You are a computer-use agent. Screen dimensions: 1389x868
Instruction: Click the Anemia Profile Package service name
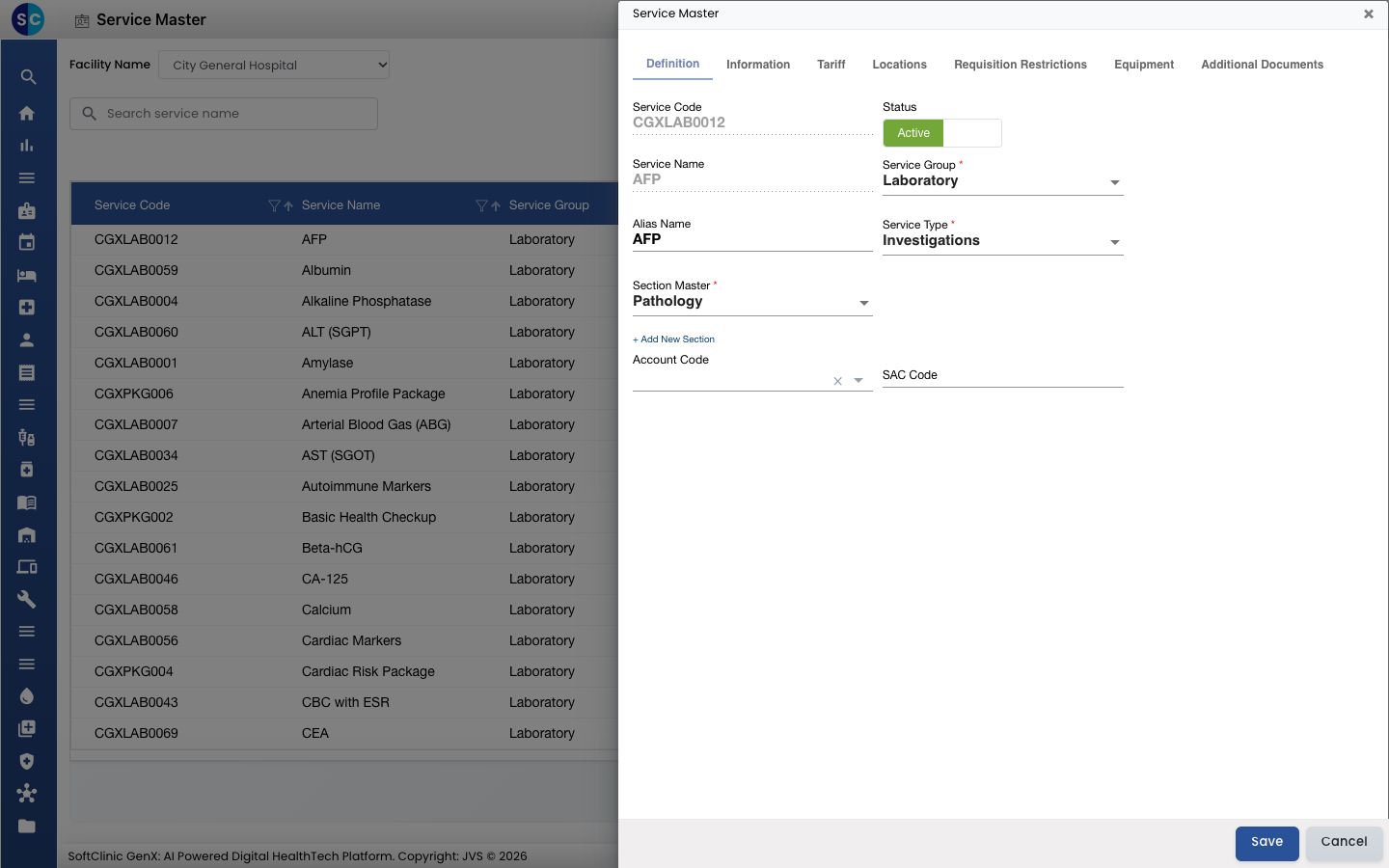click(x=373, y=393)
